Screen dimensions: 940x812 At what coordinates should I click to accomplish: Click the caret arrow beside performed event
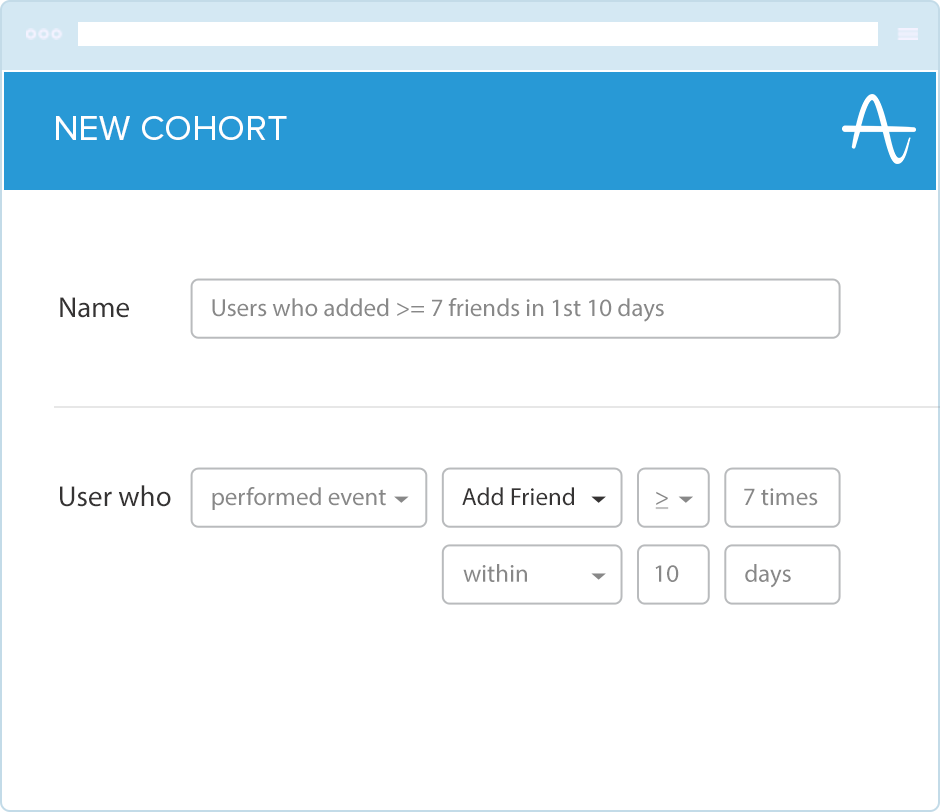click(x=401, y=499)
